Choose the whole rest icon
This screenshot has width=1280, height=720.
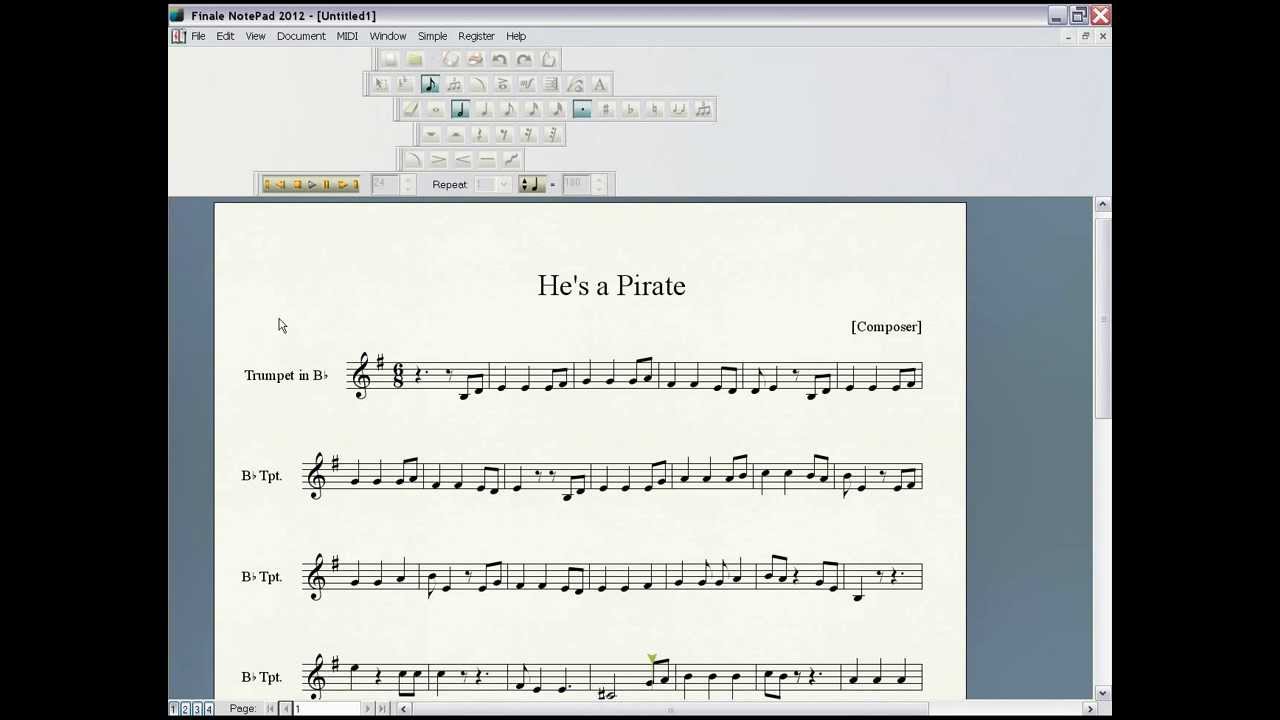pyautogui.click(x=431, y=135)
